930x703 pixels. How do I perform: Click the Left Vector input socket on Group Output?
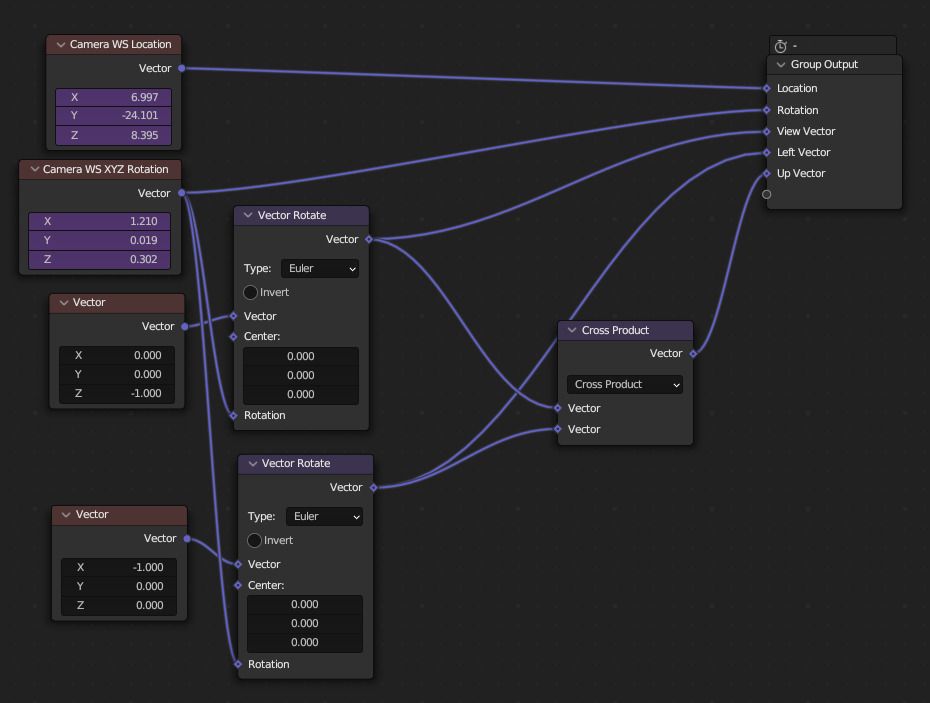coord(767,152)
